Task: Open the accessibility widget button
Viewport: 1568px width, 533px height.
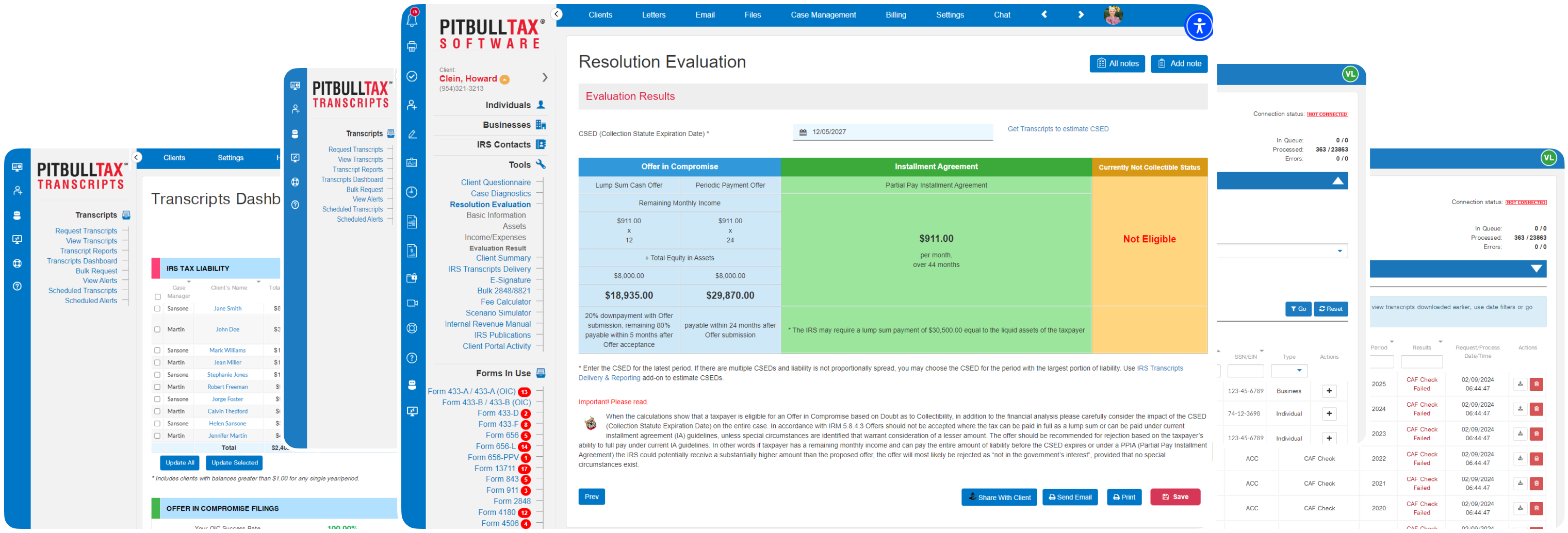Action: tap(1199, 26)
